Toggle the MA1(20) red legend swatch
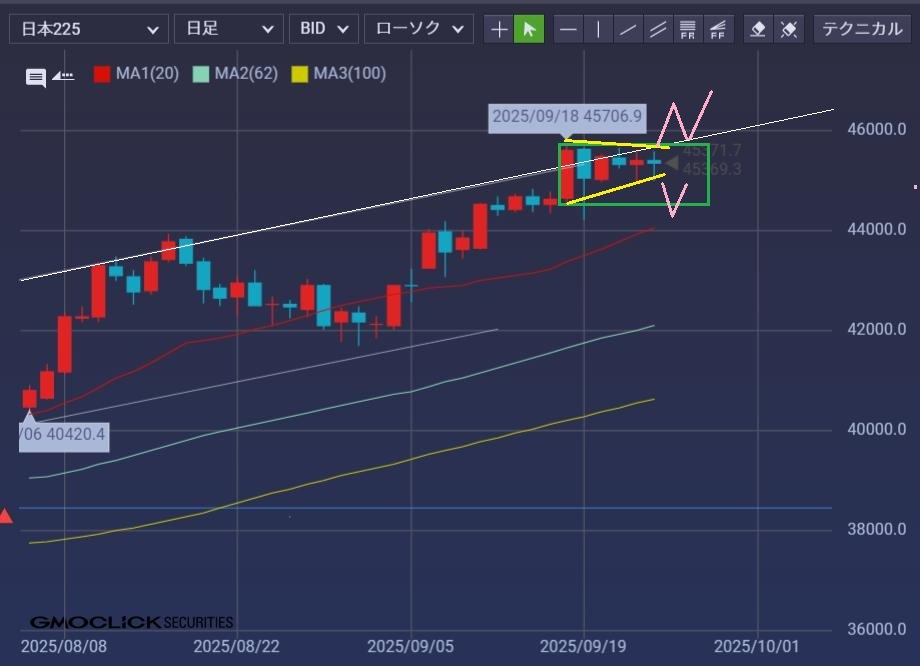Image resolution: width=920 pixels, height=666 pixels. [x=102, y=74]
